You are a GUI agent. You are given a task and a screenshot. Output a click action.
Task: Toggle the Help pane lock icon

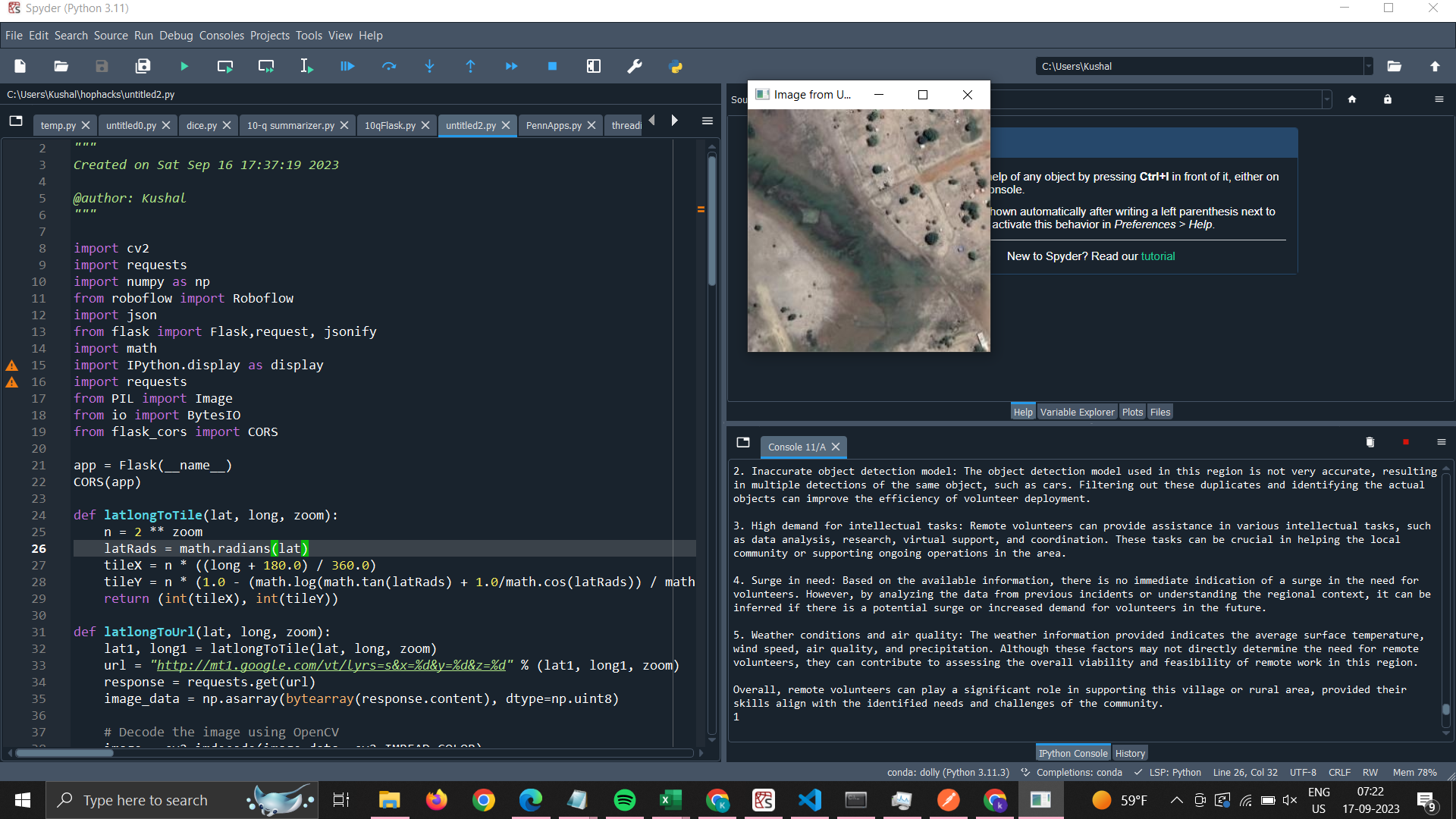tap(1388, 99)
